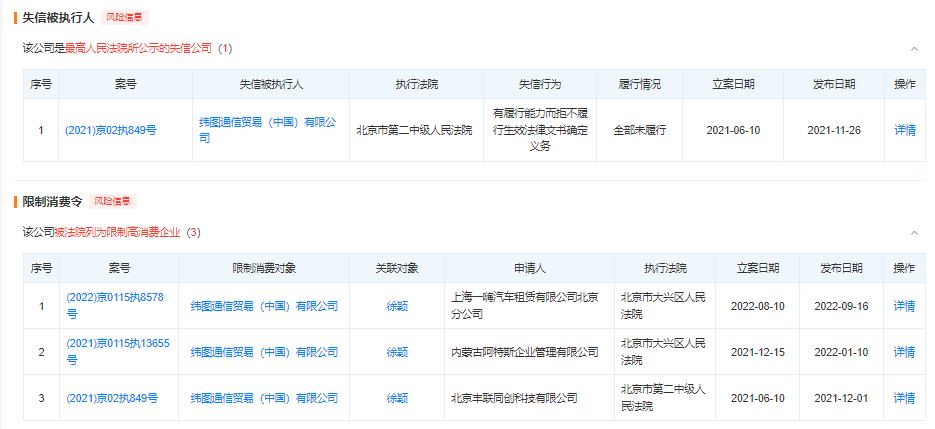Click the 2021-11-26 发布日期 cell

(x=834, y=130)
